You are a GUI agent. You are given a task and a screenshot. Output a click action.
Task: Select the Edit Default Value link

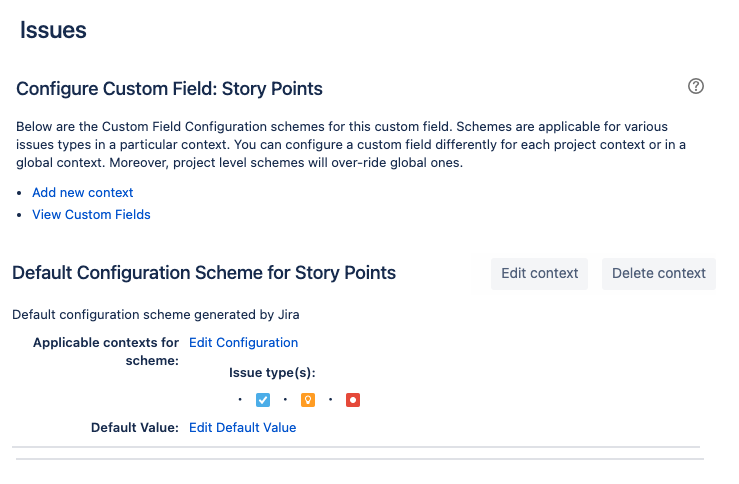[x=242, y=427]
